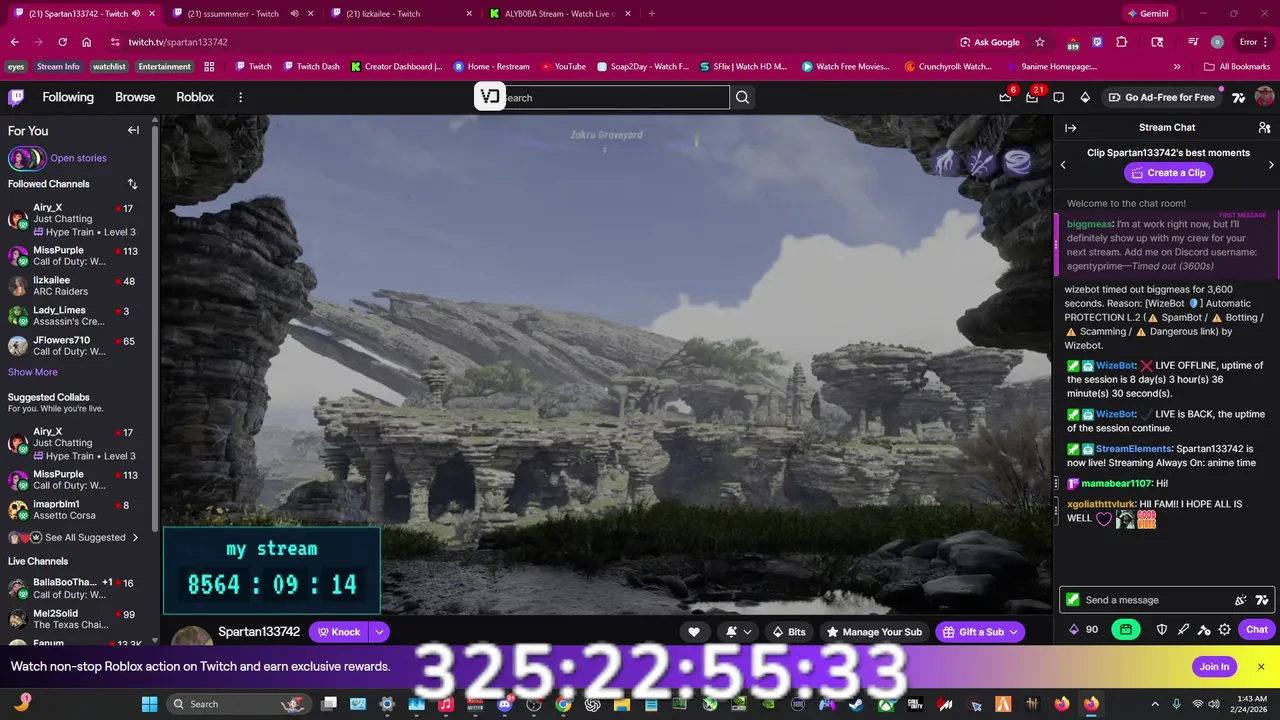Click the Knock button
This screenshot has height=720, width=1280.
(339, 632)
